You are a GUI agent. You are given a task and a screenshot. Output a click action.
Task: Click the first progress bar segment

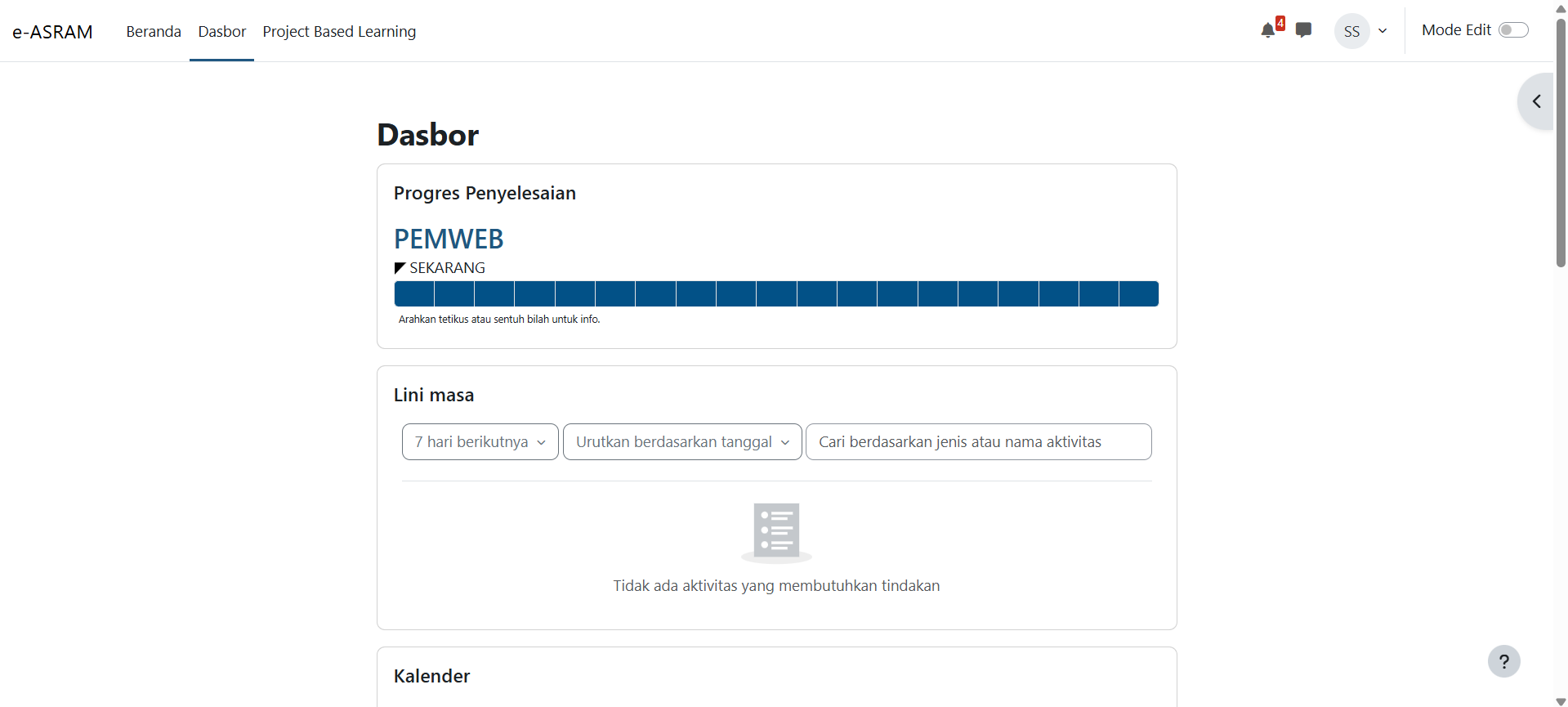click(x=414, y=294)
